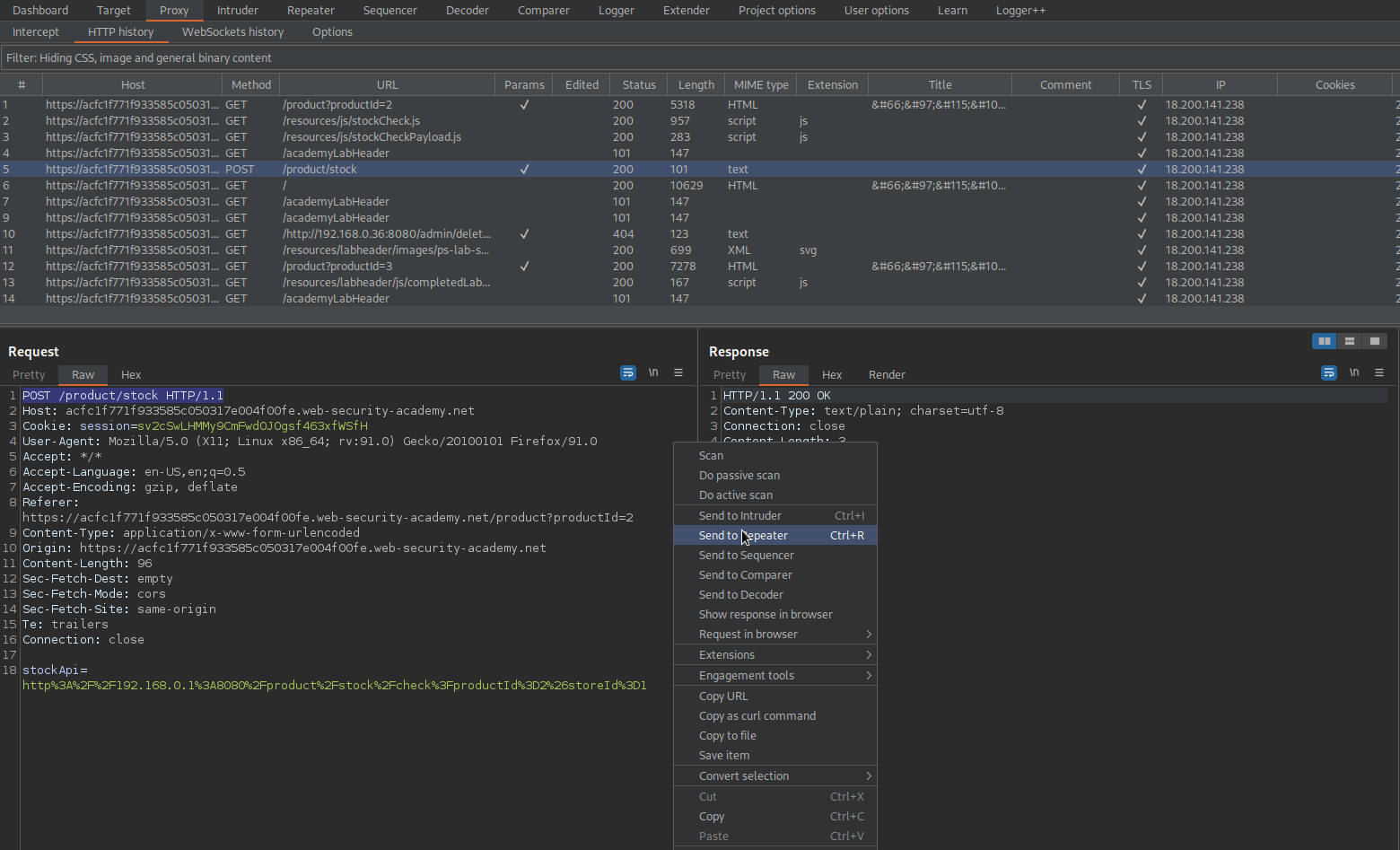Select combined tabbed layout icon
Viewport: 1400px width, 850px height.
[x=1374, y=341]
